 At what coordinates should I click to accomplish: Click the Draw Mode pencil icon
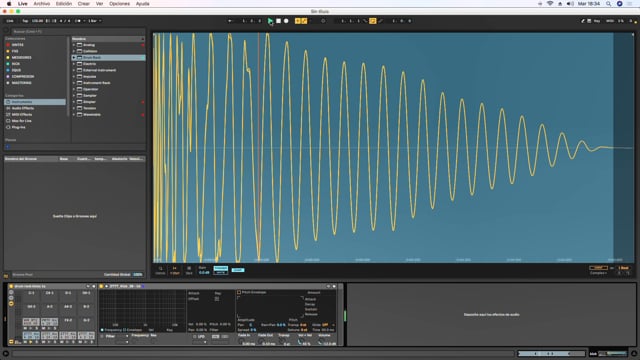pos(380,21)
